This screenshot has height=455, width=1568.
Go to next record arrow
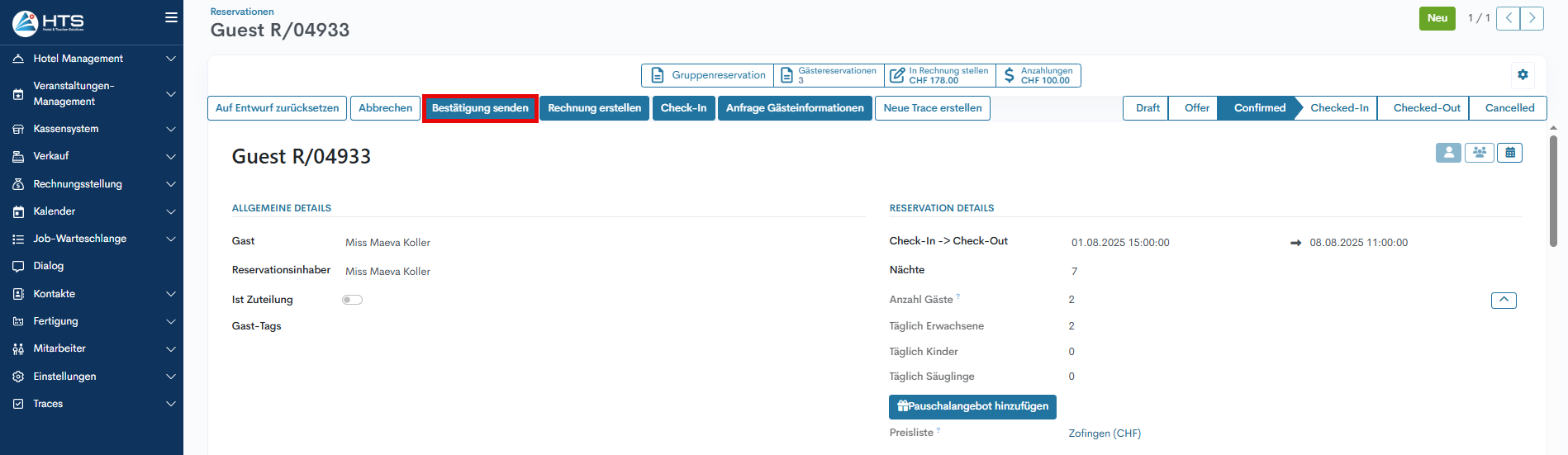(1532, 18)
